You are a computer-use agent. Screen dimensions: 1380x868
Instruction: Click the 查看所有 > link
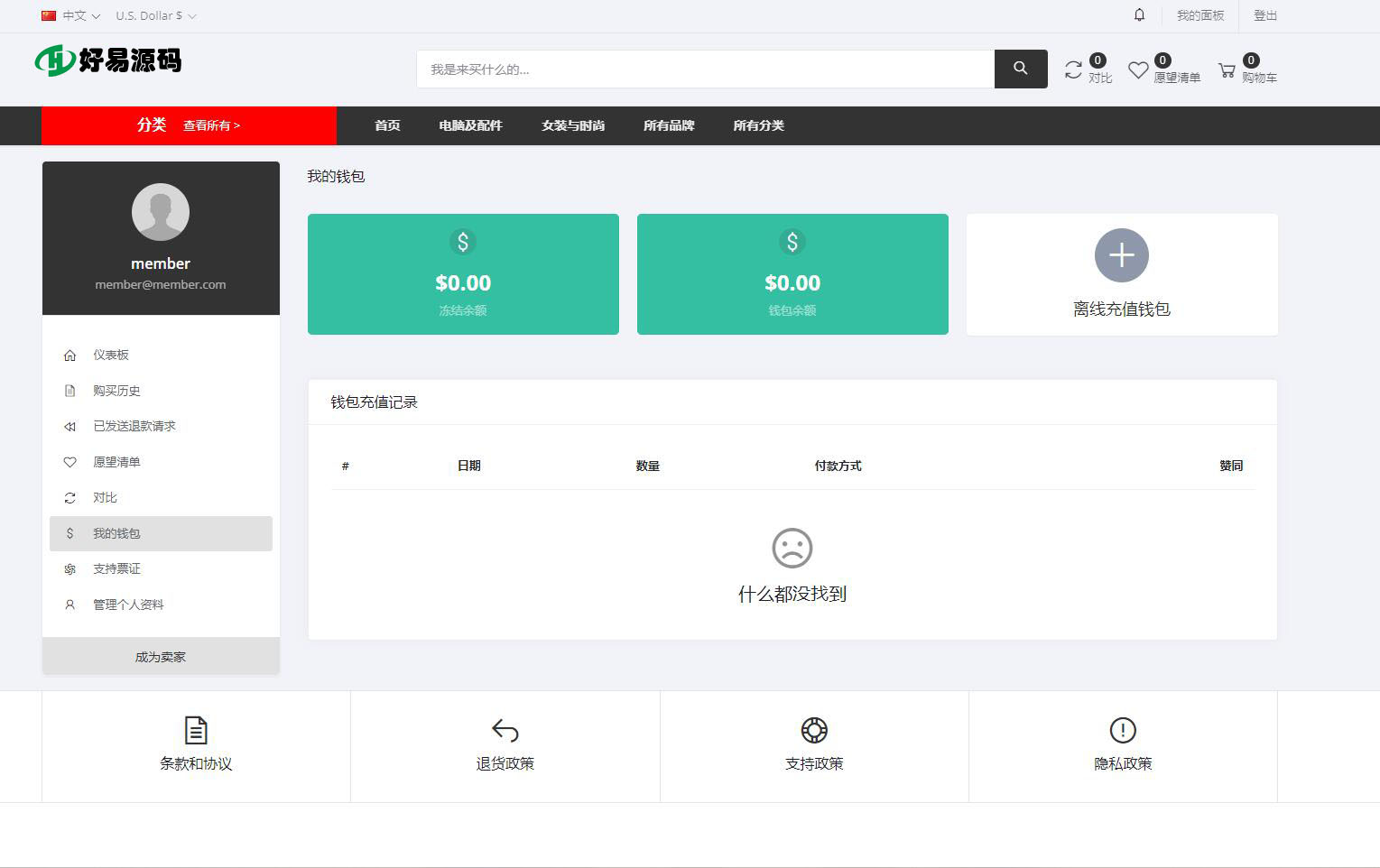pyautogui.click(x=212, y=125)
